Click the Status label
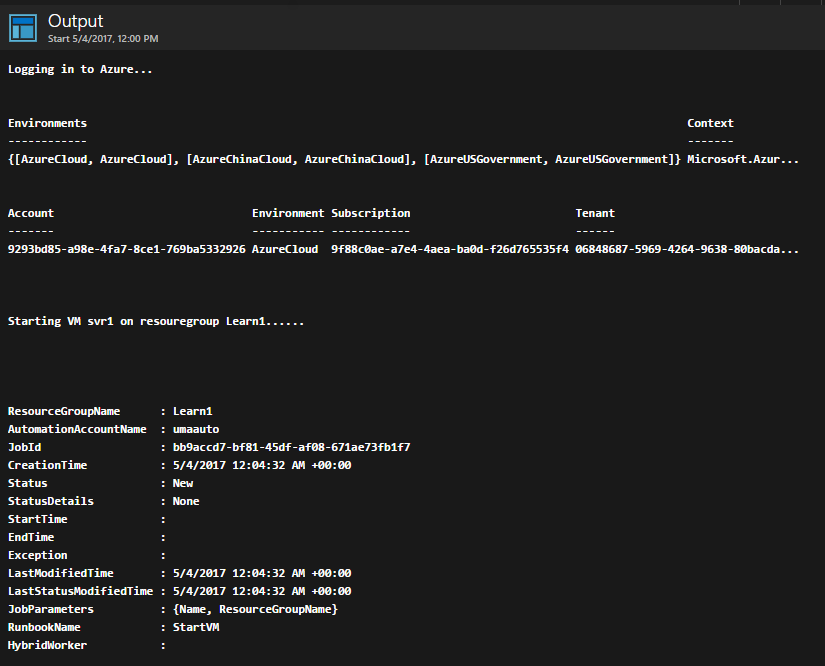Viewport: 825px width, 666px height. point(27,483)
